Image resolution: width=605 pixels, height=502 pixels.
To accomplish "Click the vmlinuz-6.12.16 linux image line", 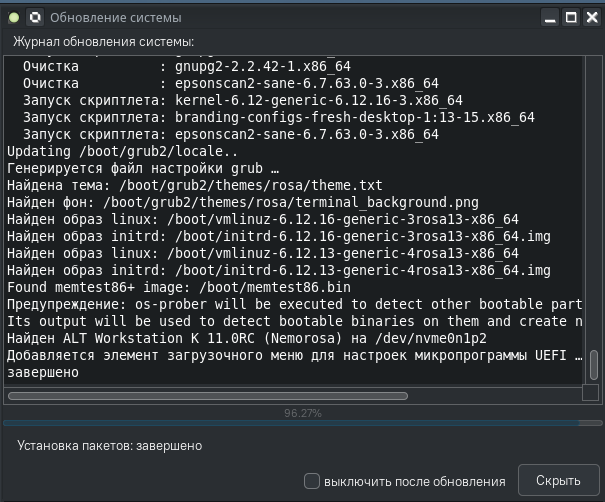I will (x=263, y=219).
